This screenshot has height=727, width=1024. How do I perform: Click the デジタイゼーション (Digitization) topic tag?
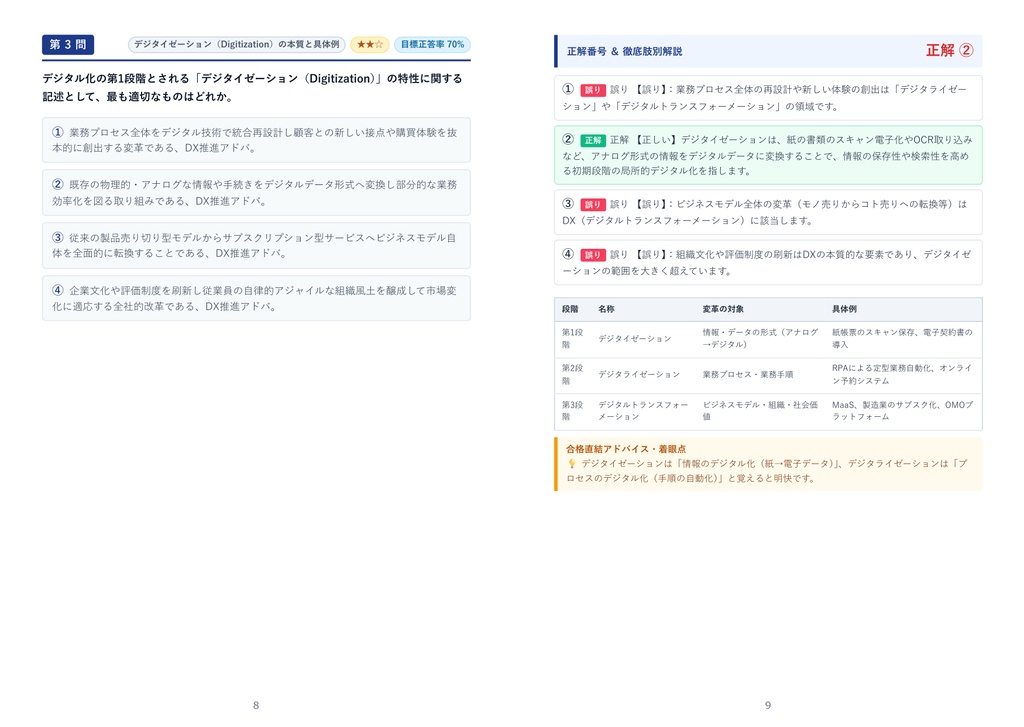coord(236,44)
